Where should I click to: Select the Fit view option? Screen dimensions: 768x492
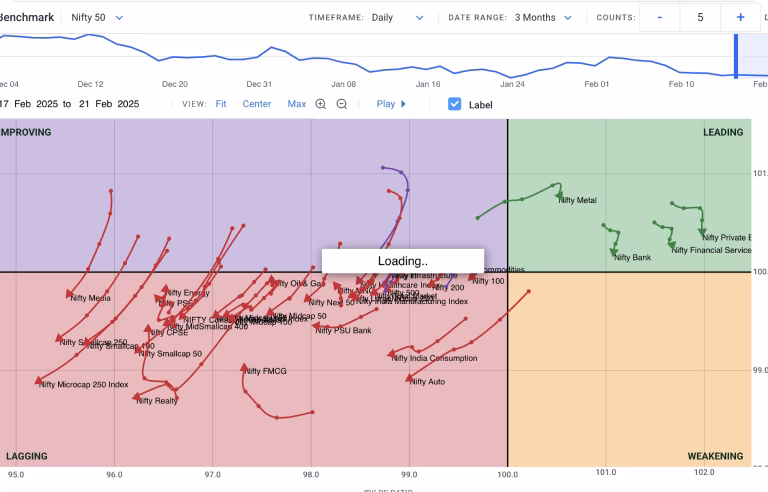pos(221,104)
